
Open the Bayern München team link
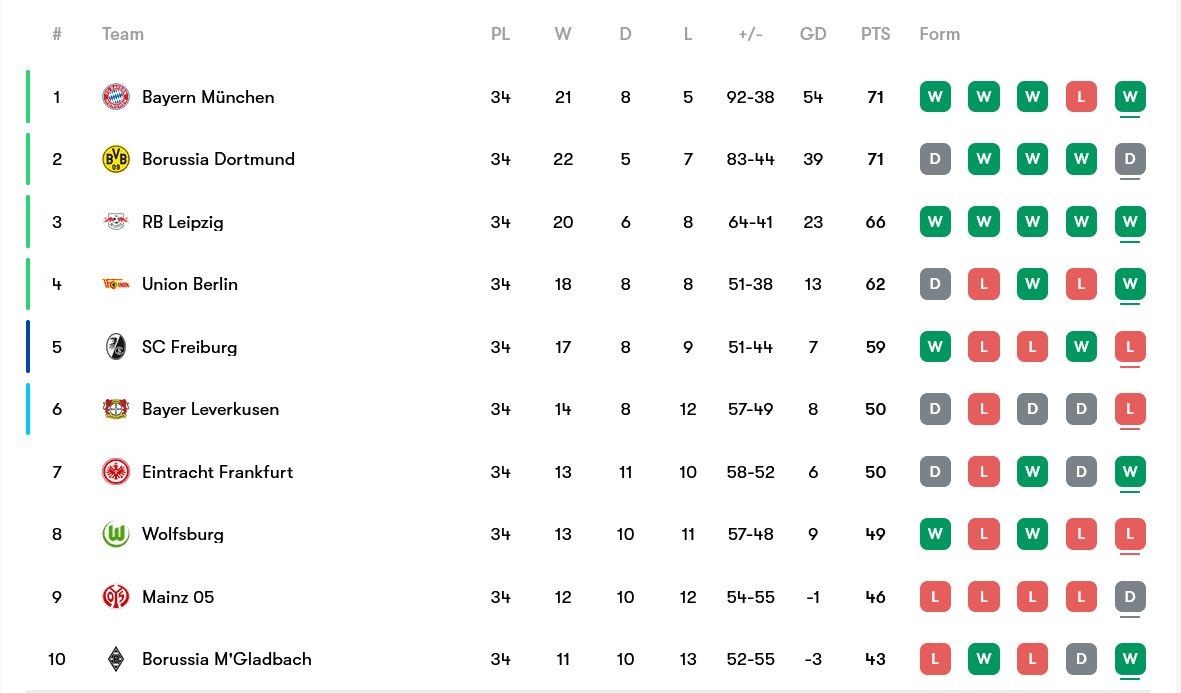208,97
